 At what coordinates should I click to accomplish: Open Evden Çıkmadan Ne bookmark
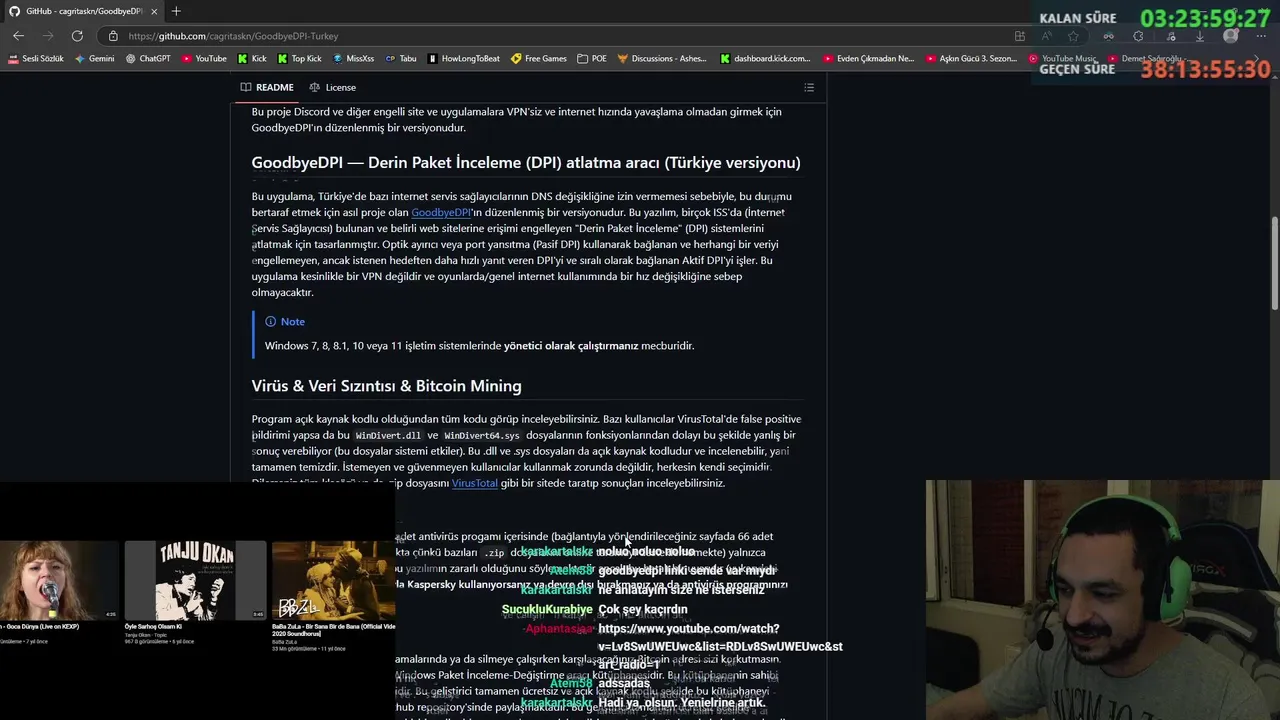point(869,58)
